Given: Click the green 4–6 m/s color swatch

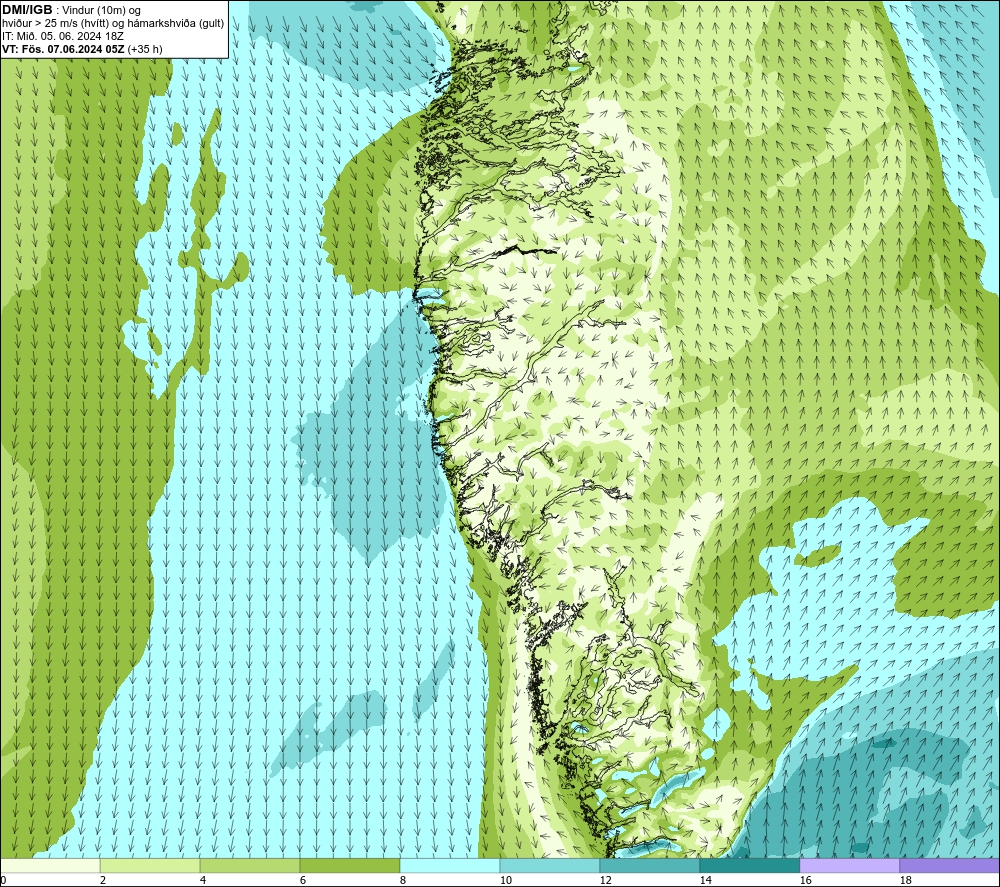Looking at the screenshot, I should click(x=250, y=865).
